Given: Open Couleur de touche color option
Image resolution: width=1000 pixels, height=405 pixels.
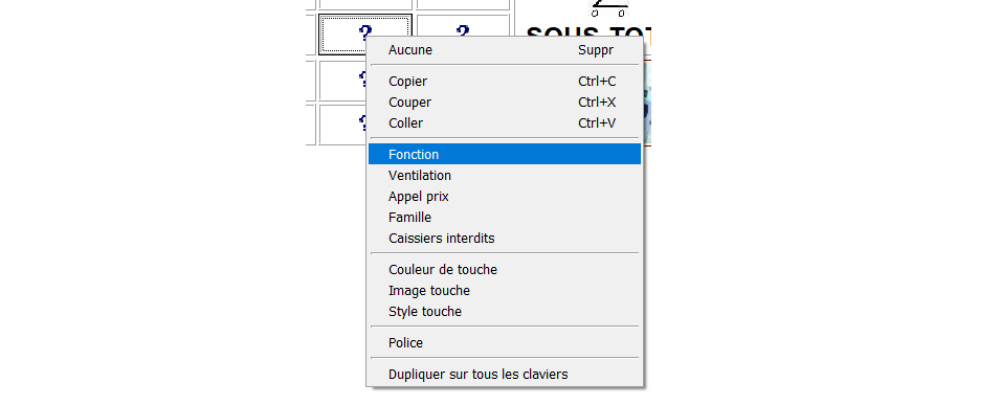Looking at the screenshot, I should coord(442,269).
